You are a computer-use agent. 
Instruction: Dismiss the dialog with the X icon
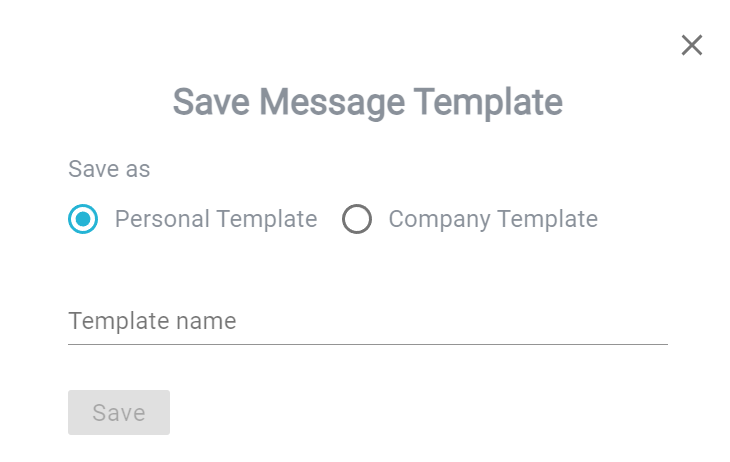point(691,45)
